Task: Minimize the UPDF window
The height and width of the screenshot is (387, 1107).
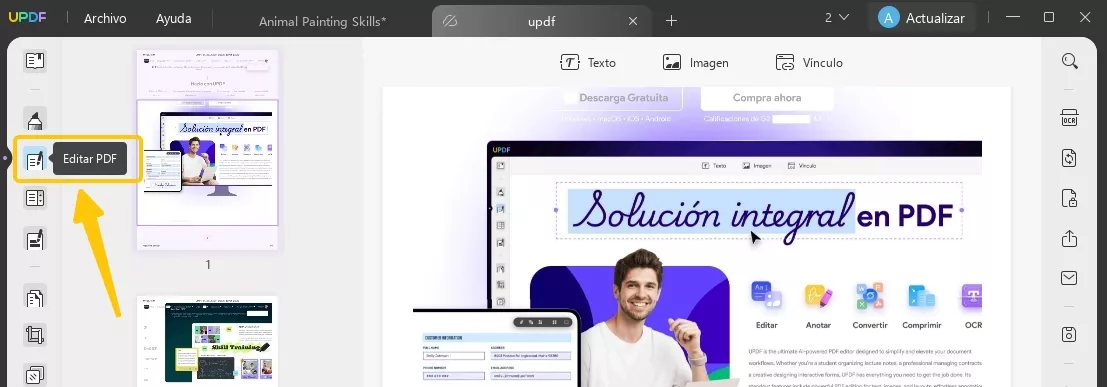Action: pyautogui.click(x=1014, y=18)
